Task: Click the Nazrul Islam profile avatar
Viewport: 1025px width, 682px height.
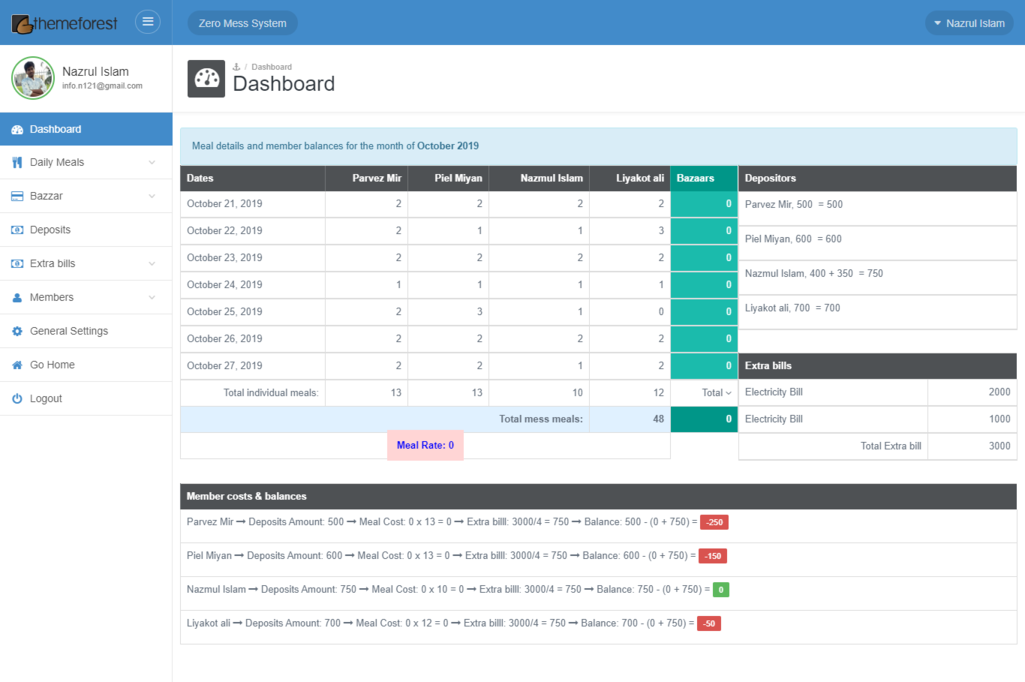Action: [x=32, y=78]
